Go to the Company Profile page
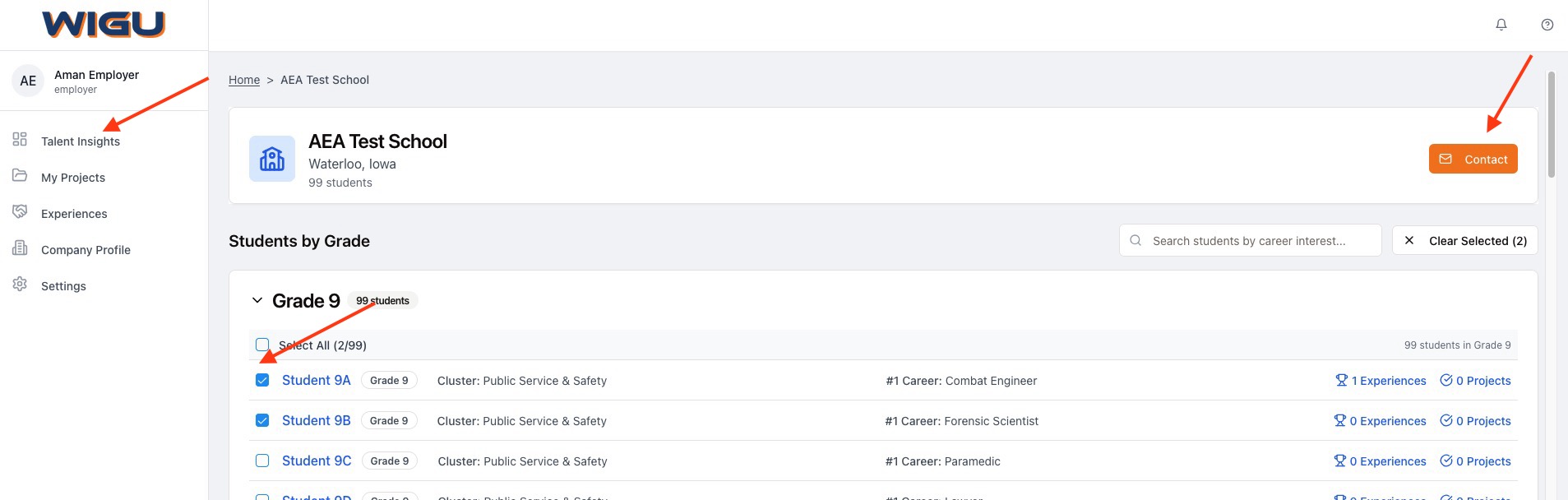This screenshot has height=500, width=1568. click(86, 250)
